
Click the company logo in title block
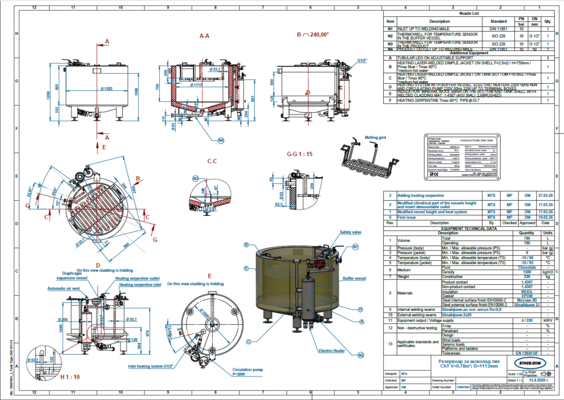coord(530,363)
